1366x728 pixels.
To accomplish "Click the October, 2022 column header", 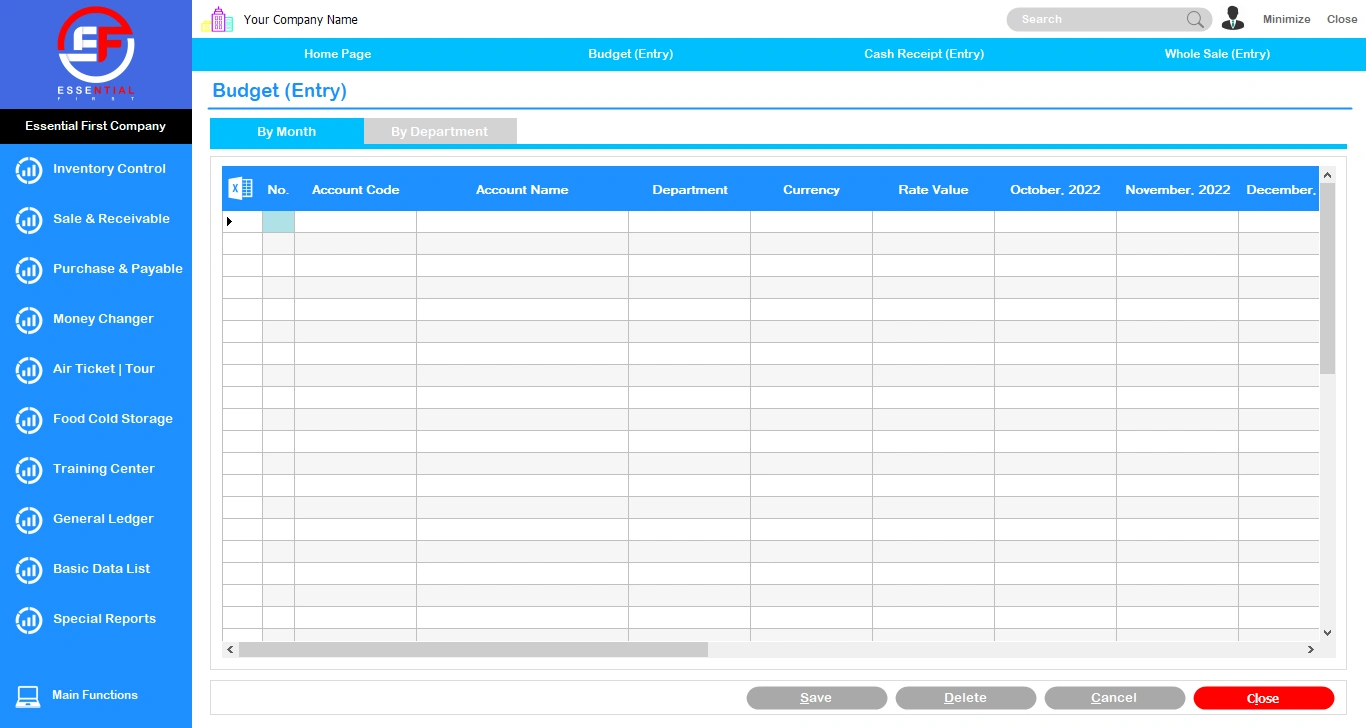I will [x=1055, y=189].
